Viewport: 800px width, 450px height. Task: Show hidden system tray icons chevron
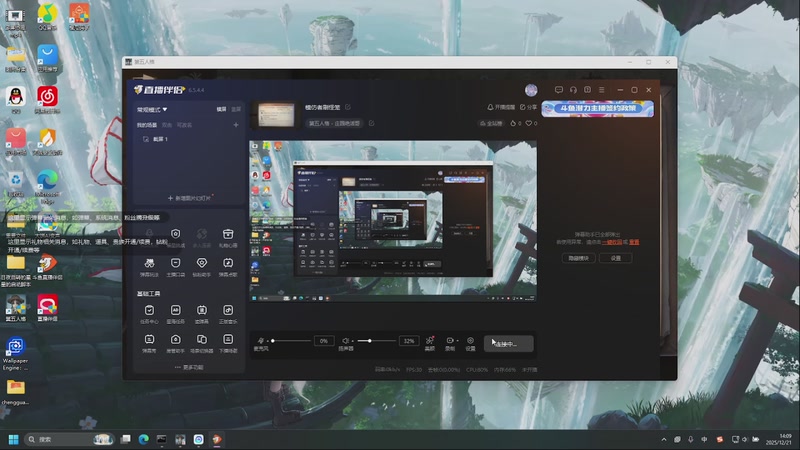pos(664,439)
